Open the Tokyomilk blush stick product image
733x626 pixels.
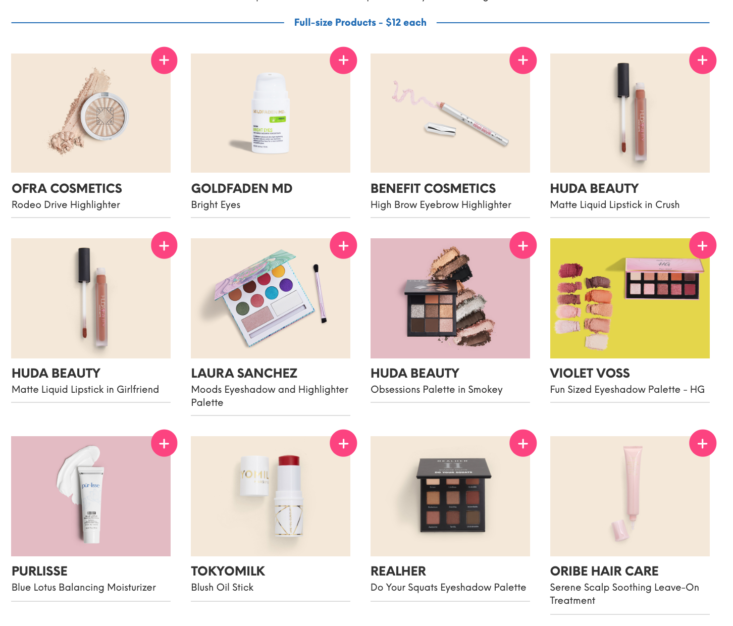pyautogui.click(x=270, y=496)
